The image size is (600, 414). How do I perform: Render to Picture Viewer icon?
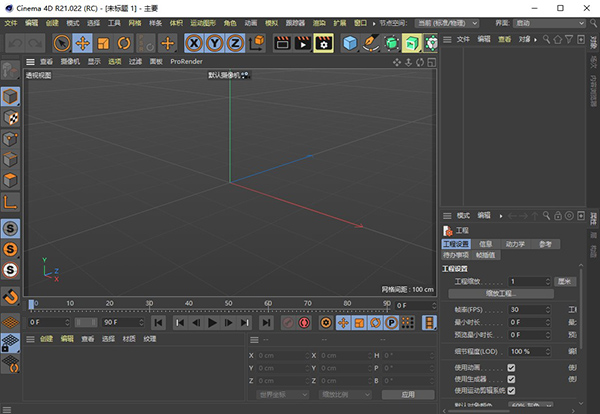pyautogui.click(x=303, y=43)
